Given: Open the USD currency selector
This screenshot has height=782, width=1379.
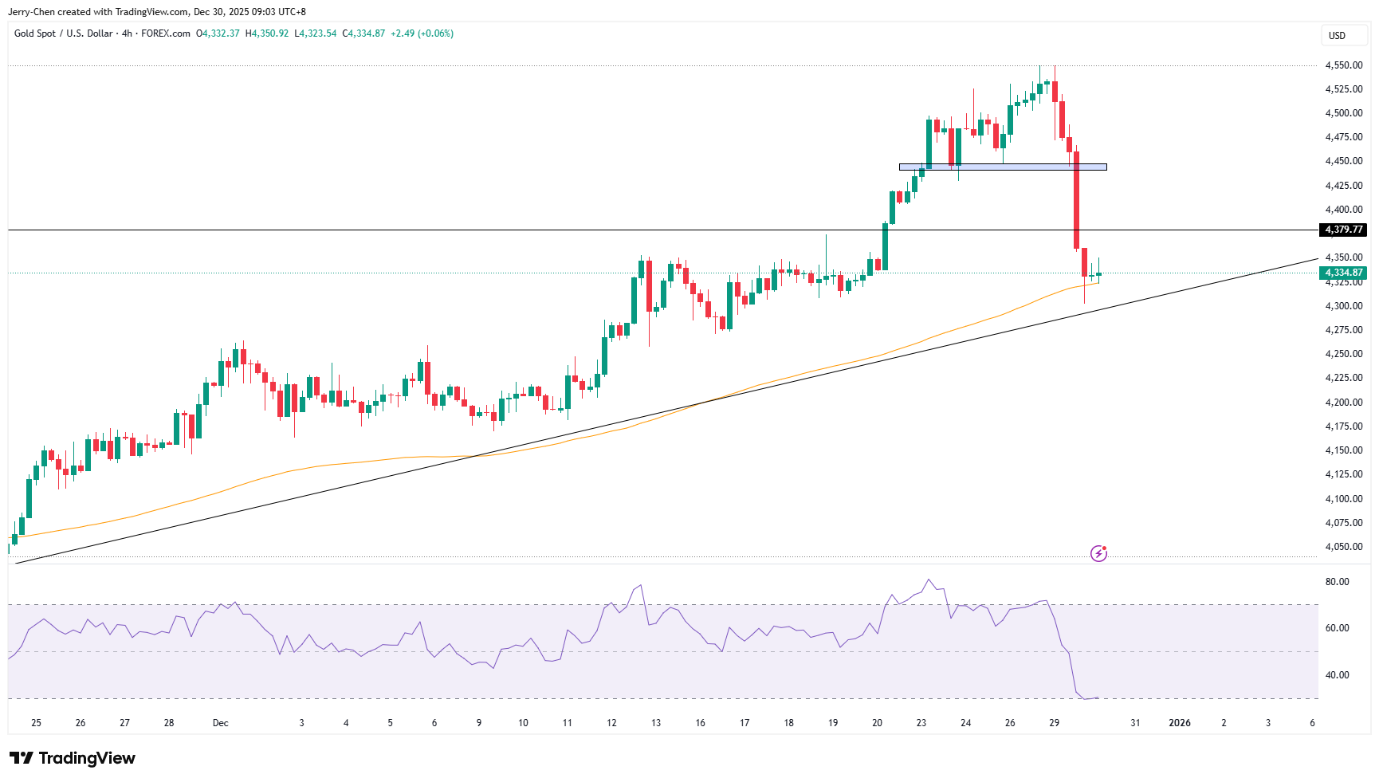Looking at the screenshot, I should point(1336,36).
